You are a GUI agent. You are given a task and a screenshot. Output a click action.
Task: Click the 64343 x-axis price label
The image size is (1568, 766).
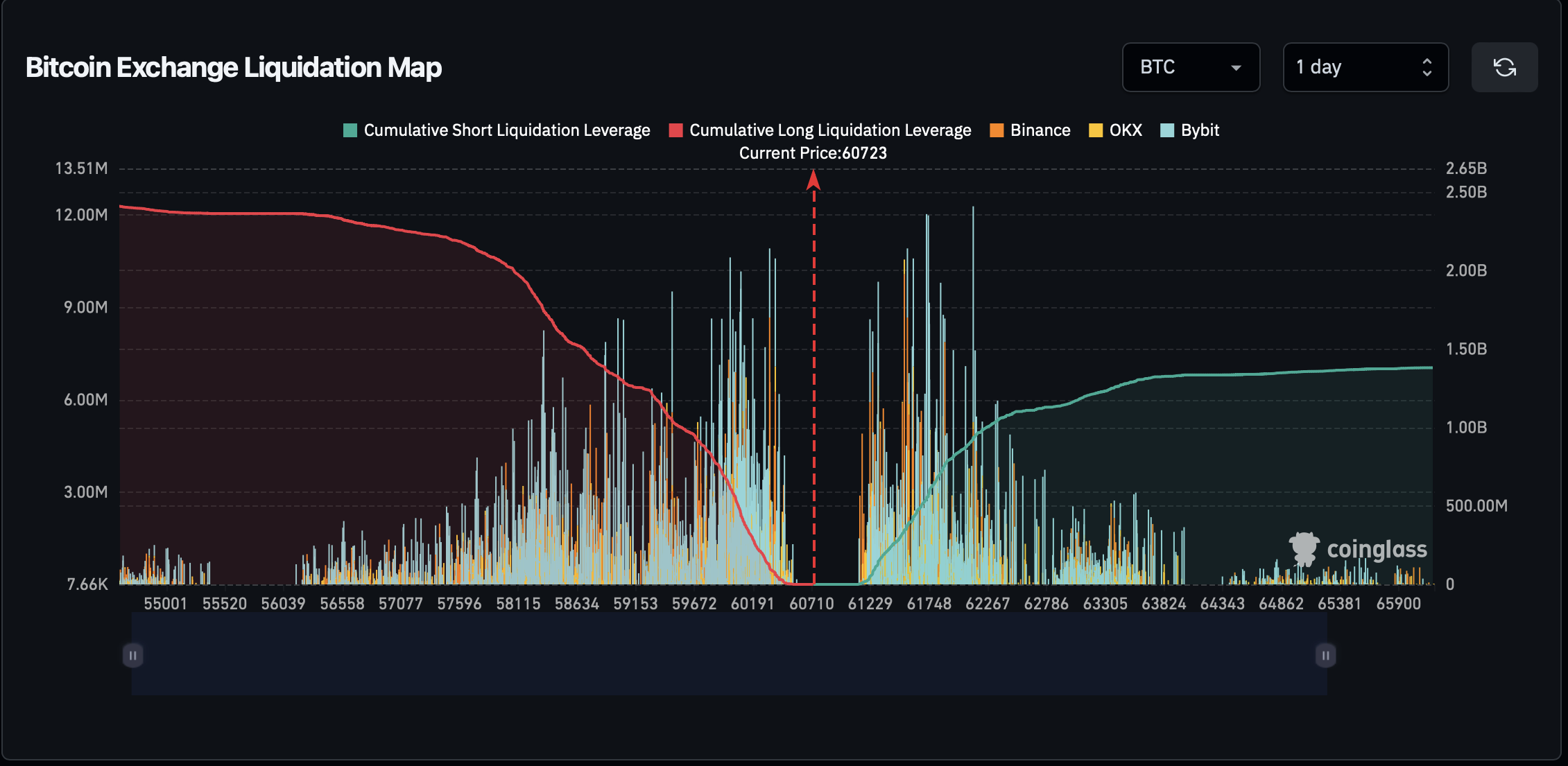click(1223, 604)
